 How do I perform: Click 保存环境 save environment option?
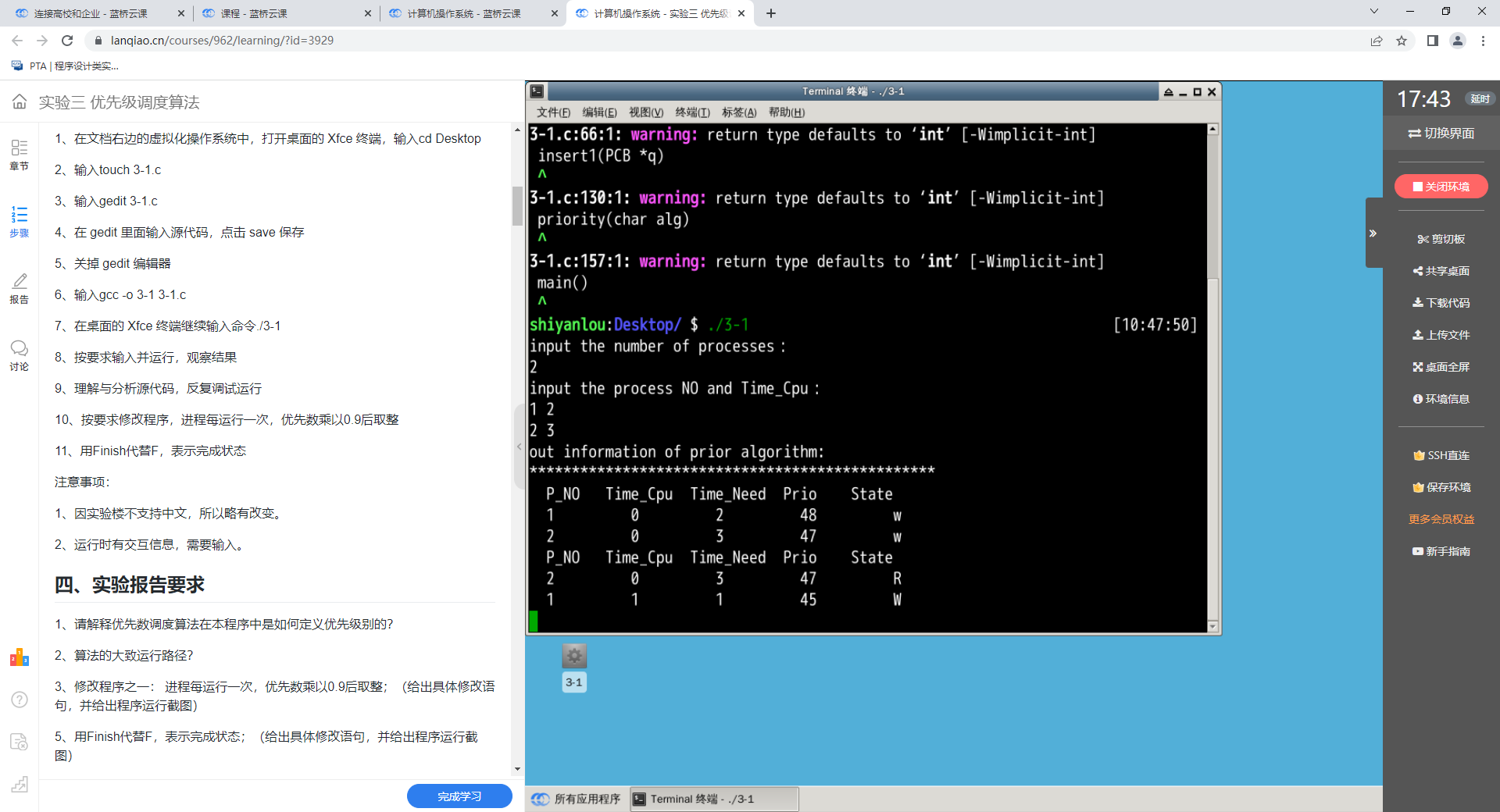pos(1441,487)
